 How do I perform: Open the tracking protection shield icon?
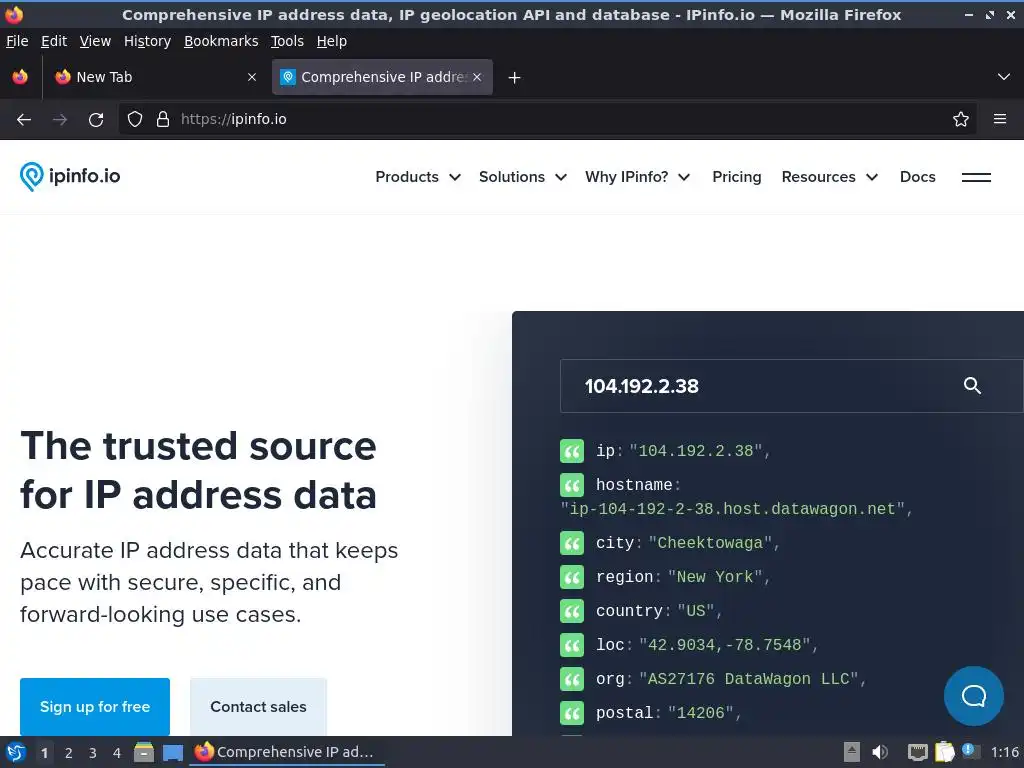[x=135, y=120]
